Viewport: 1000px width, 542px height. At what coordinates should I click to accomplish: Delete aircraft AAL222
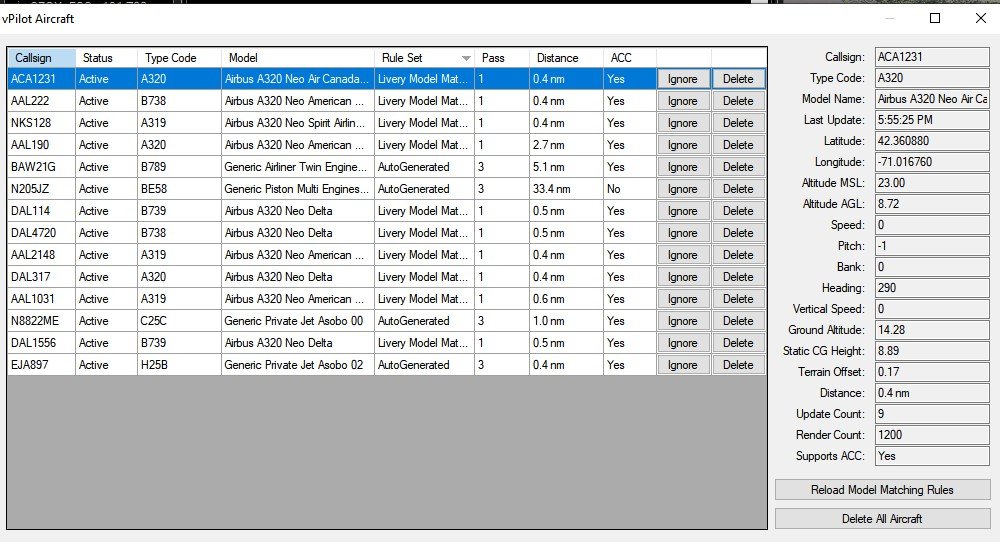coord(738,101)
